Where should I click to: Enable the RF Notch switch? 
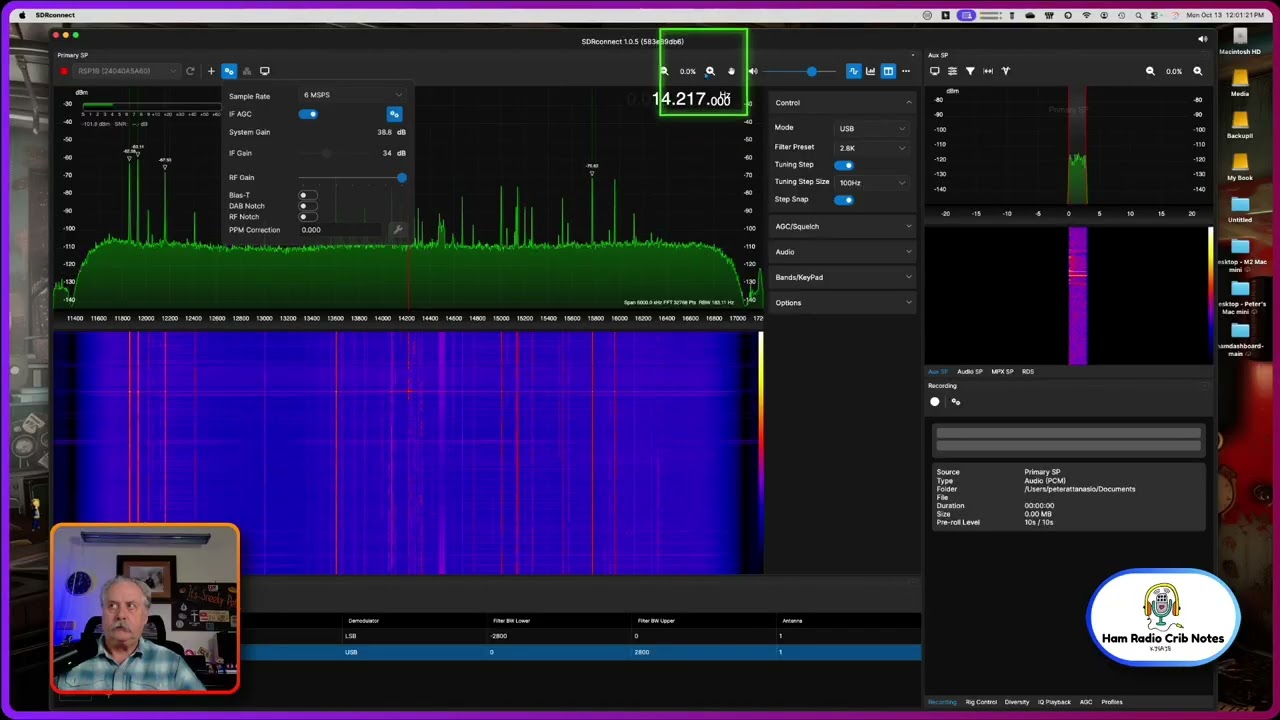(307, 217)
